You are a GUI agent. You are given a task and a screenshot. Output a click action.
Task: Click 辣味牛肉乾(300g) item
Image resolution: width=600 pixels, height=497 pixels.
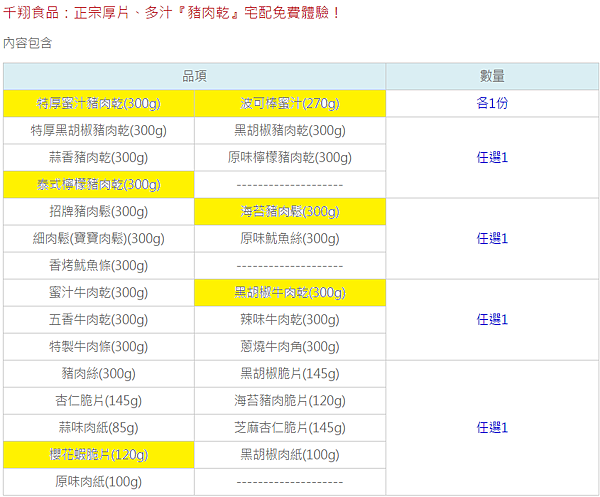click(290, 320)
